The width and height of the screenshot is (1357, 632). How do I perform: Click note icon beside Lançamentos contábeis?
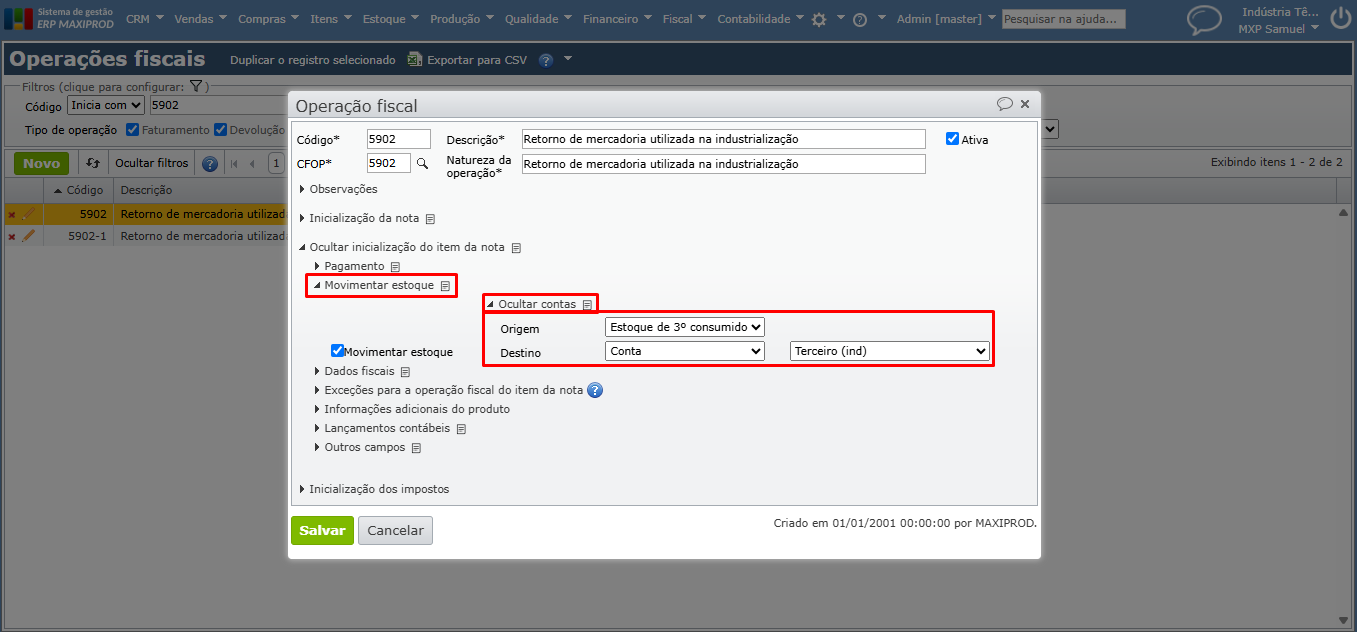coord(461,428)
